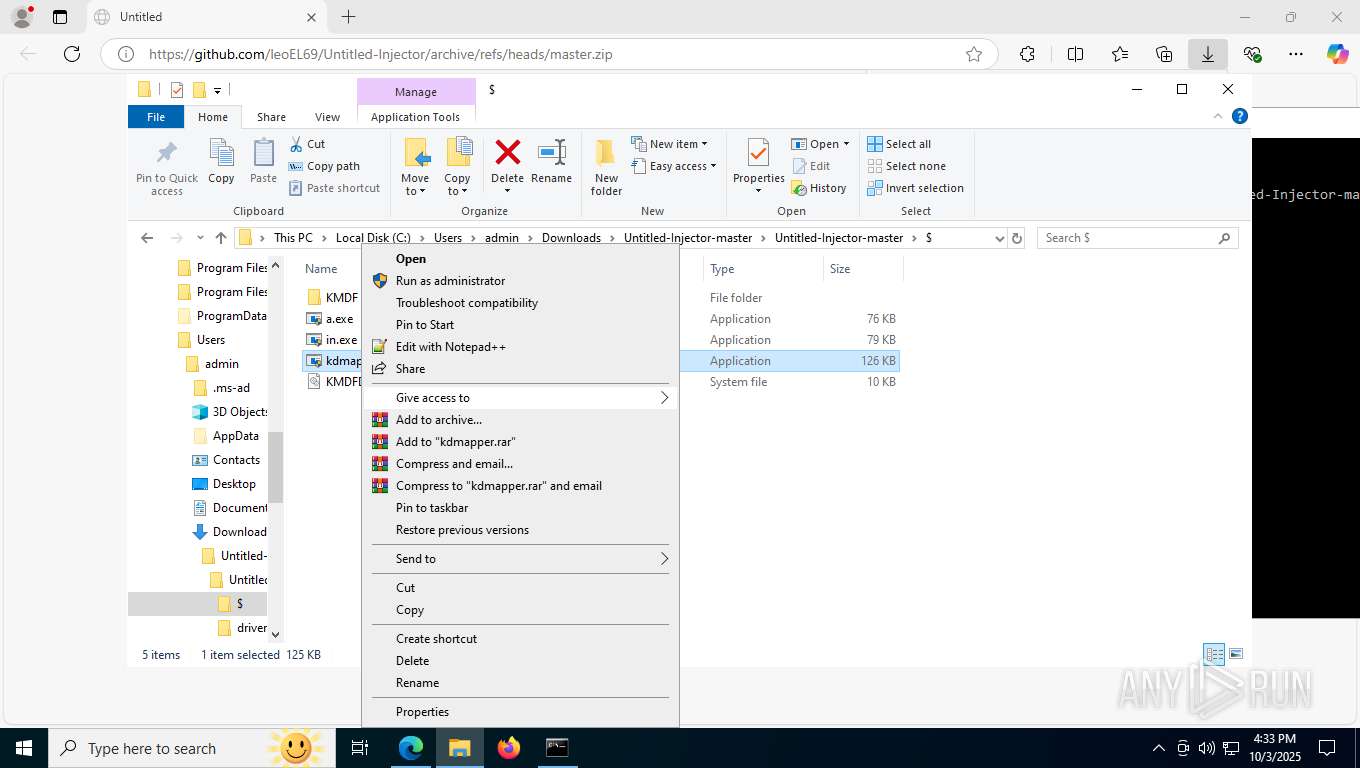Select the a.exe file
Screen dimensions: 1360x768
pyautogui.click(x=339, y=319)
